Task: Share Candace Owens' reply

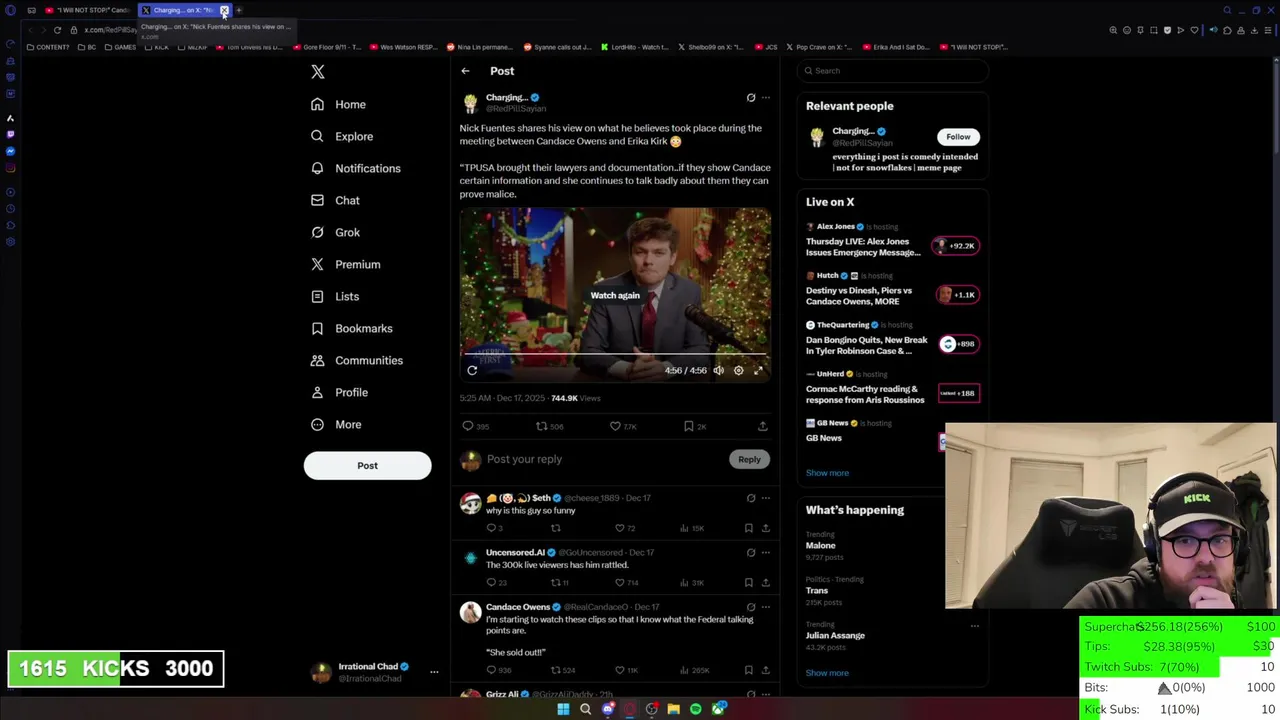Action: 765,670
